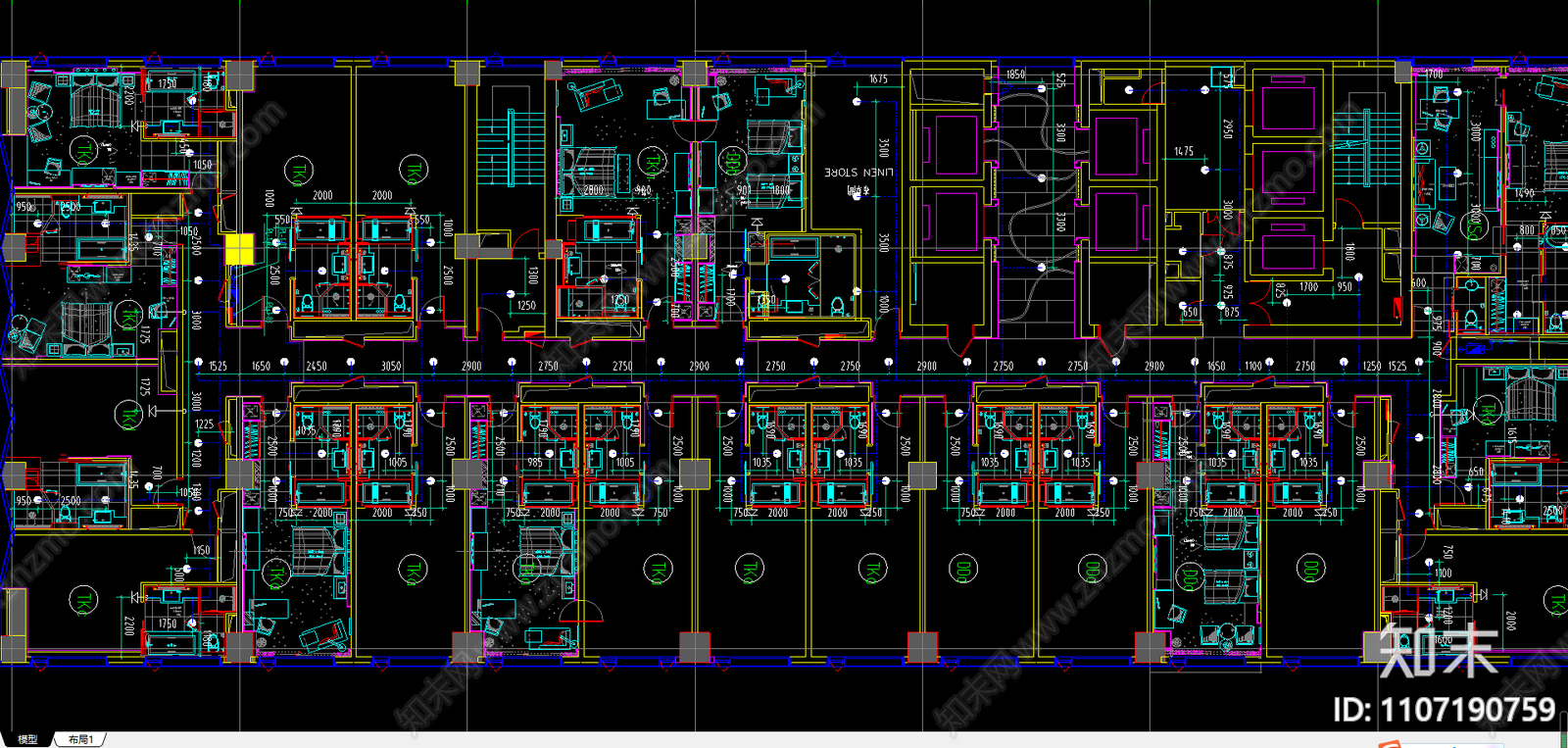Screen dimensions: 1568x748
Task: Select the 1490 dimension text
Action: click(x=1524, y=193)
